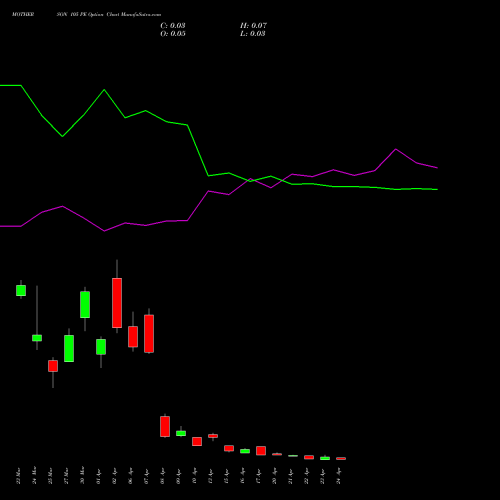Select the 06 Apr date label

[130, 476]
